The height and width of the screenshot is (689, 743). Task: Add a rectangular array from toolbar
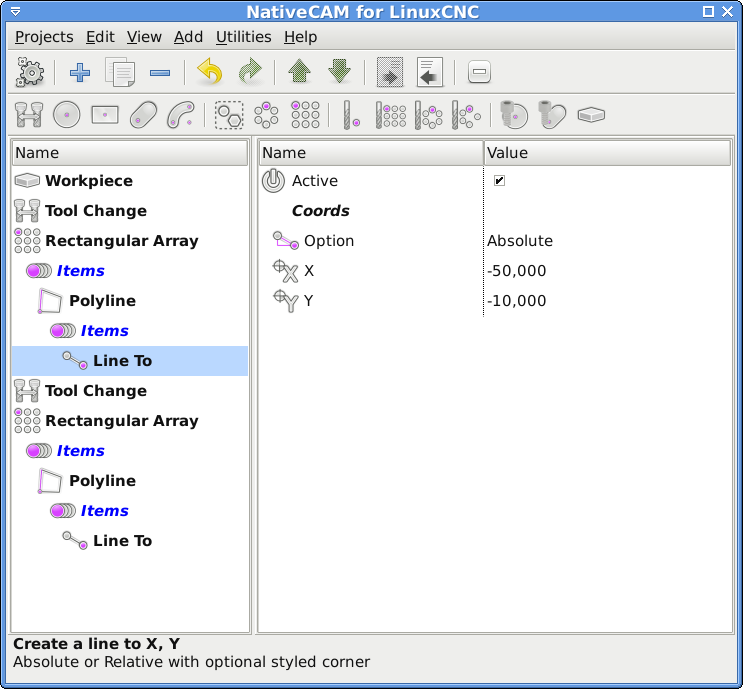(x=305, y=115)
